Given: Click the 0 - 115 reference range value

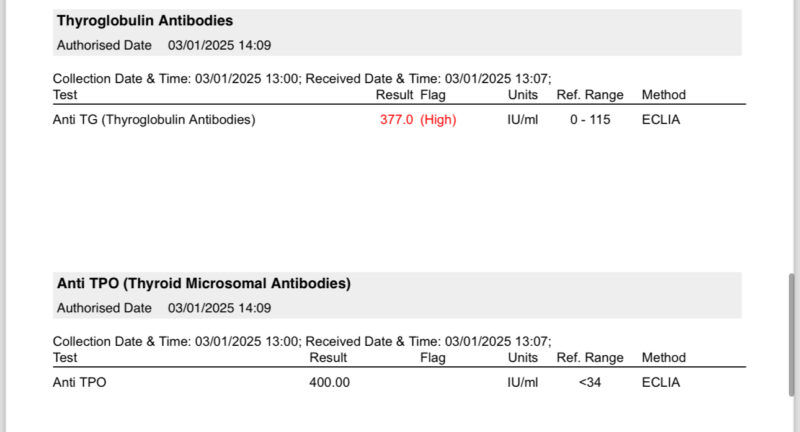Looking at the screenshot, I should click(x=590, y=120).
